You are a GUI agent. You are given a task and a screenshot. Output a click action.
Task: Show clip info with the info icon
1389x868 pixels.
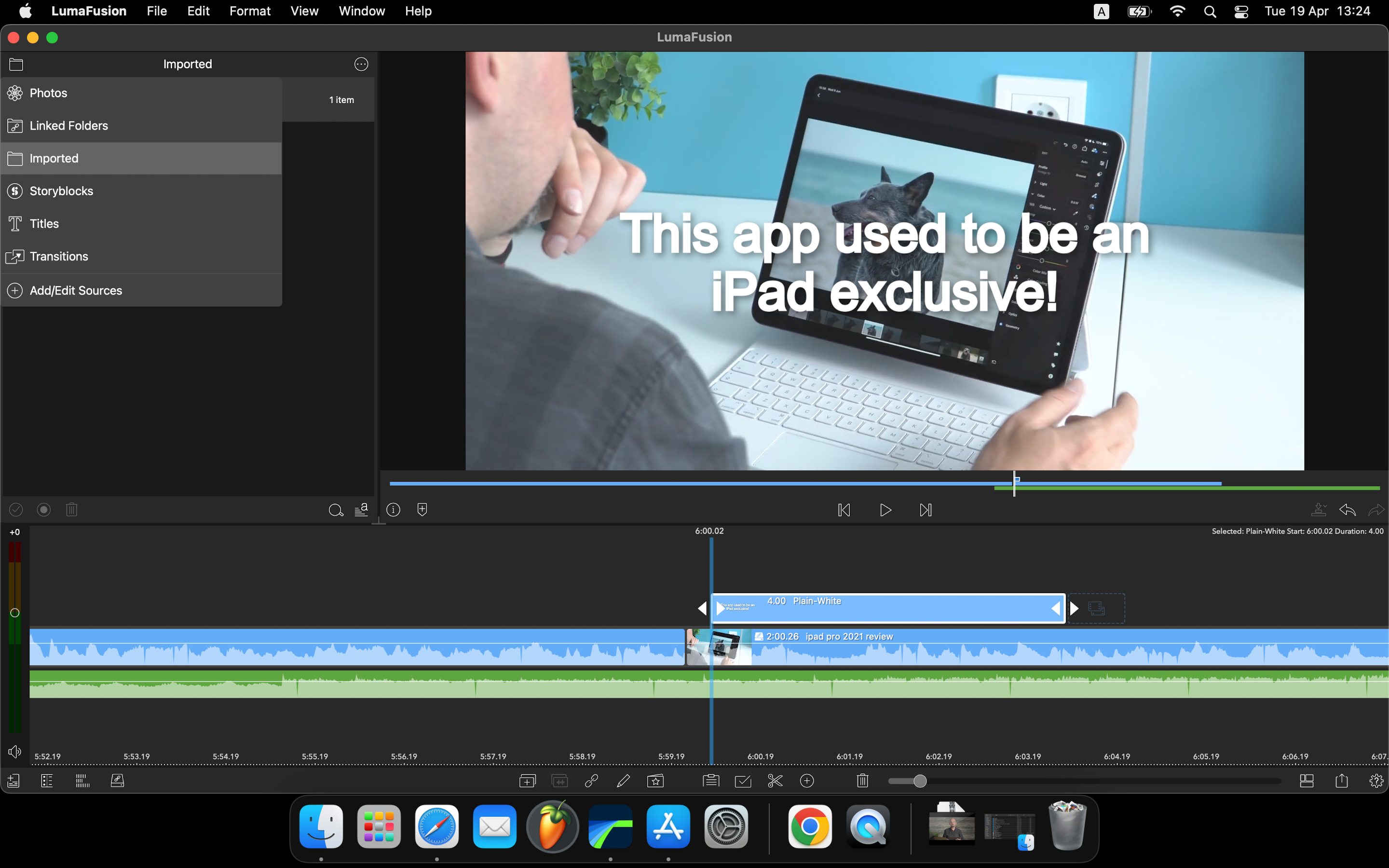(393, 510)
